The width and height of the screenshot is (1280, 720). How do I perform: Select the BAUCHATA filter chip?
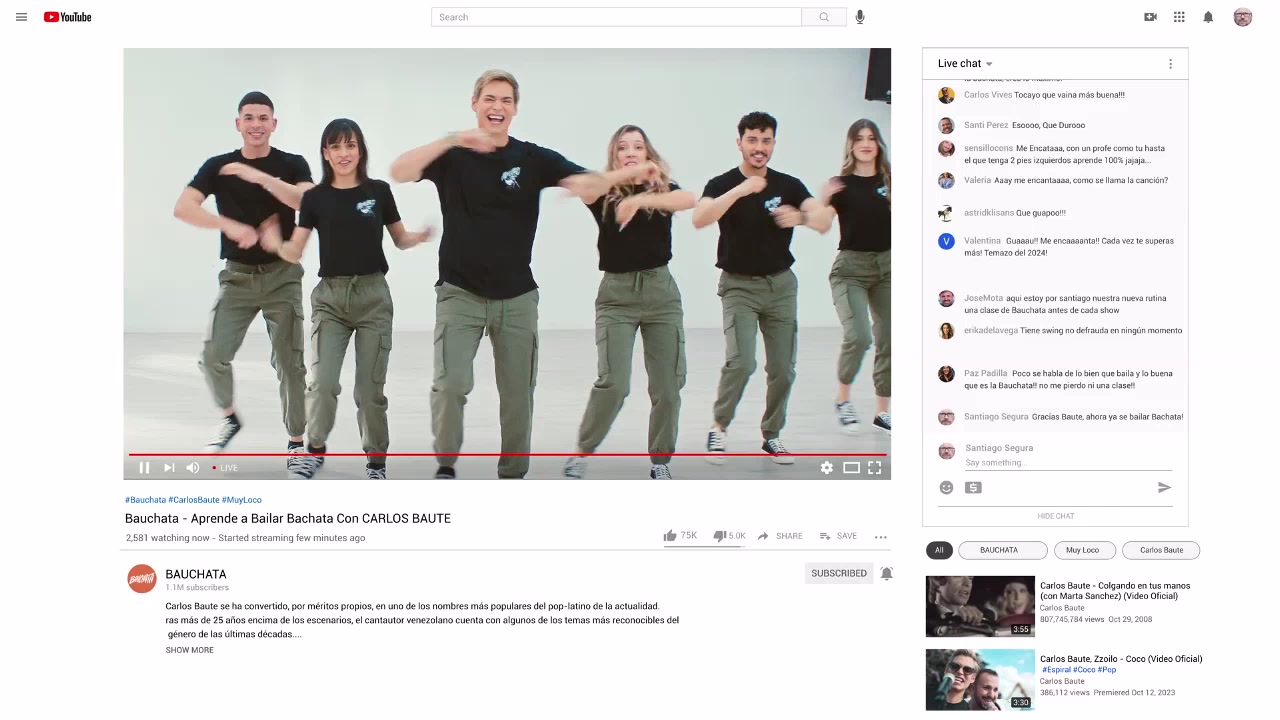point(1003,550)
